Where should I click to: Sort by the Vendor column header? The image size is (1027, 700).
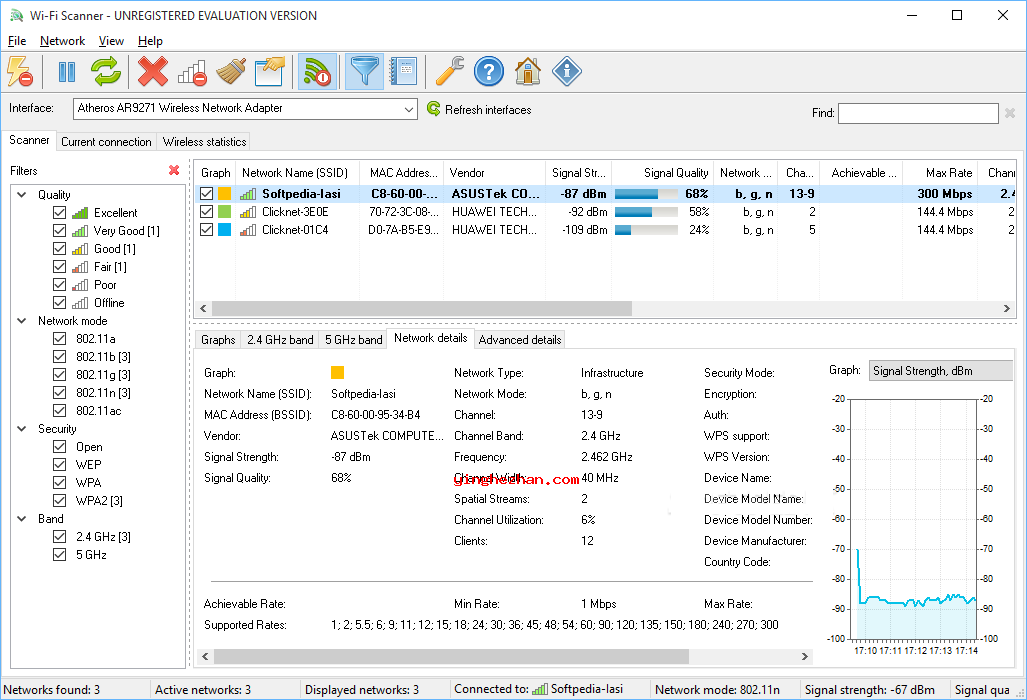pos(494,173)
